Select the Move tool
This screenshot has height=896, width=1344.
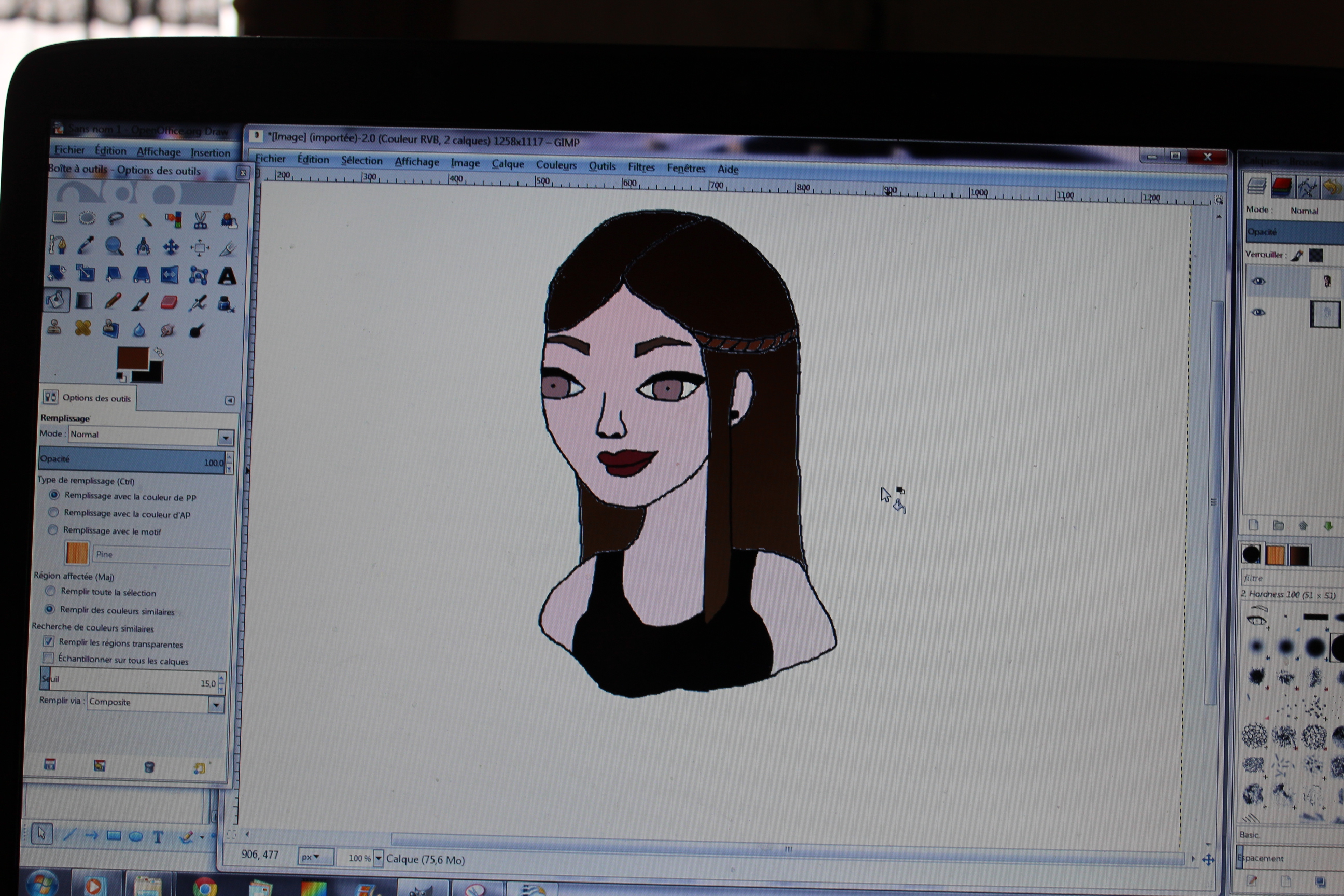[x=171, y=247]
